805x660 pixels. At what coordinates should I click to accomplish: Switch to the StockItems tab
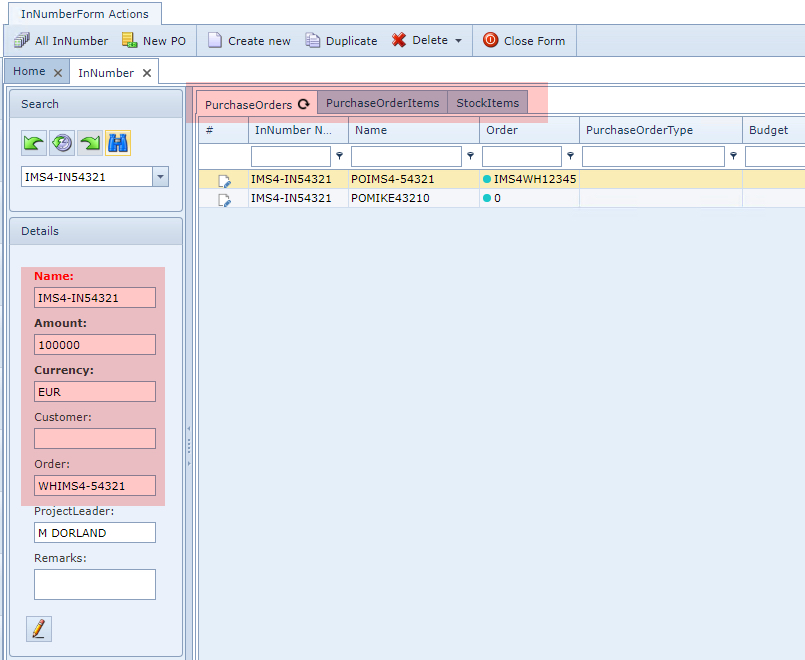pos(487,103)
